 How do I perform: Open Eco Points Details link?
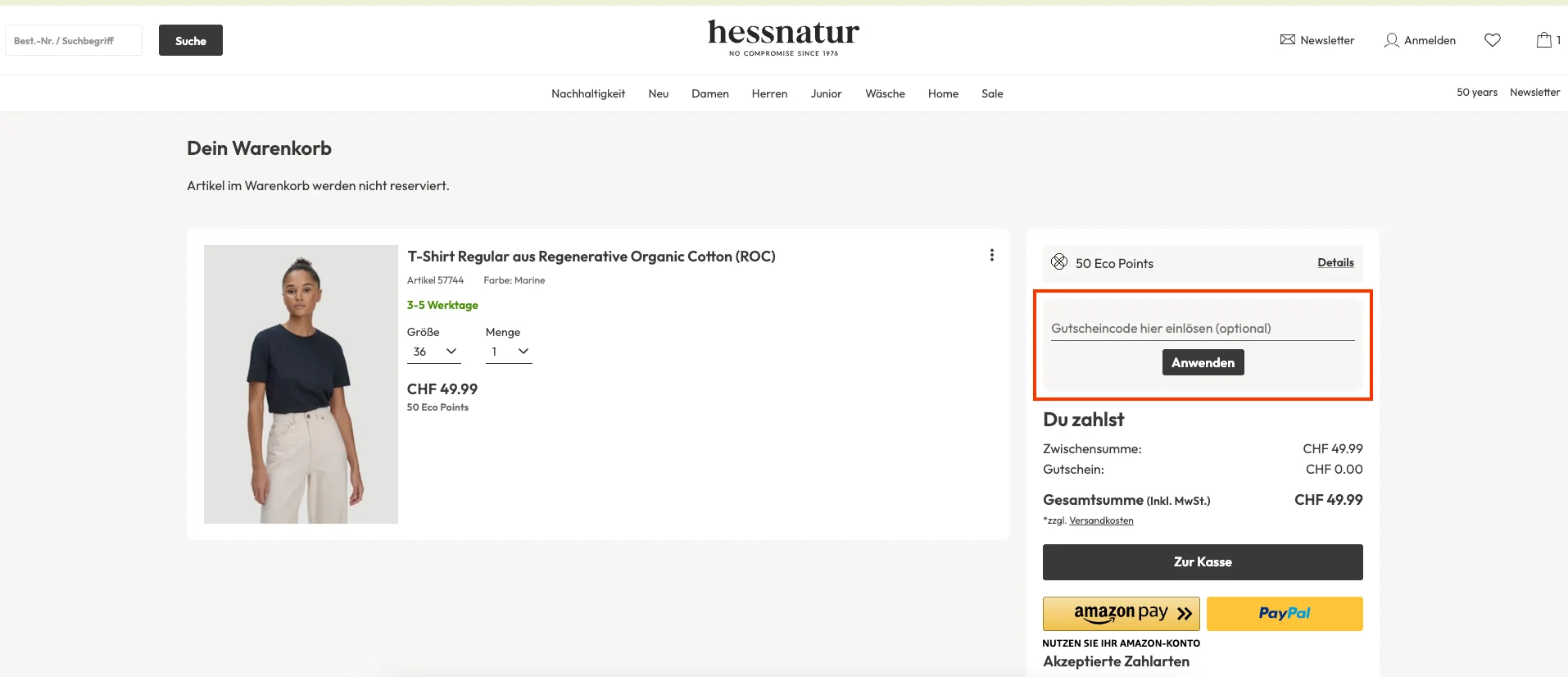click(1335, 262)
